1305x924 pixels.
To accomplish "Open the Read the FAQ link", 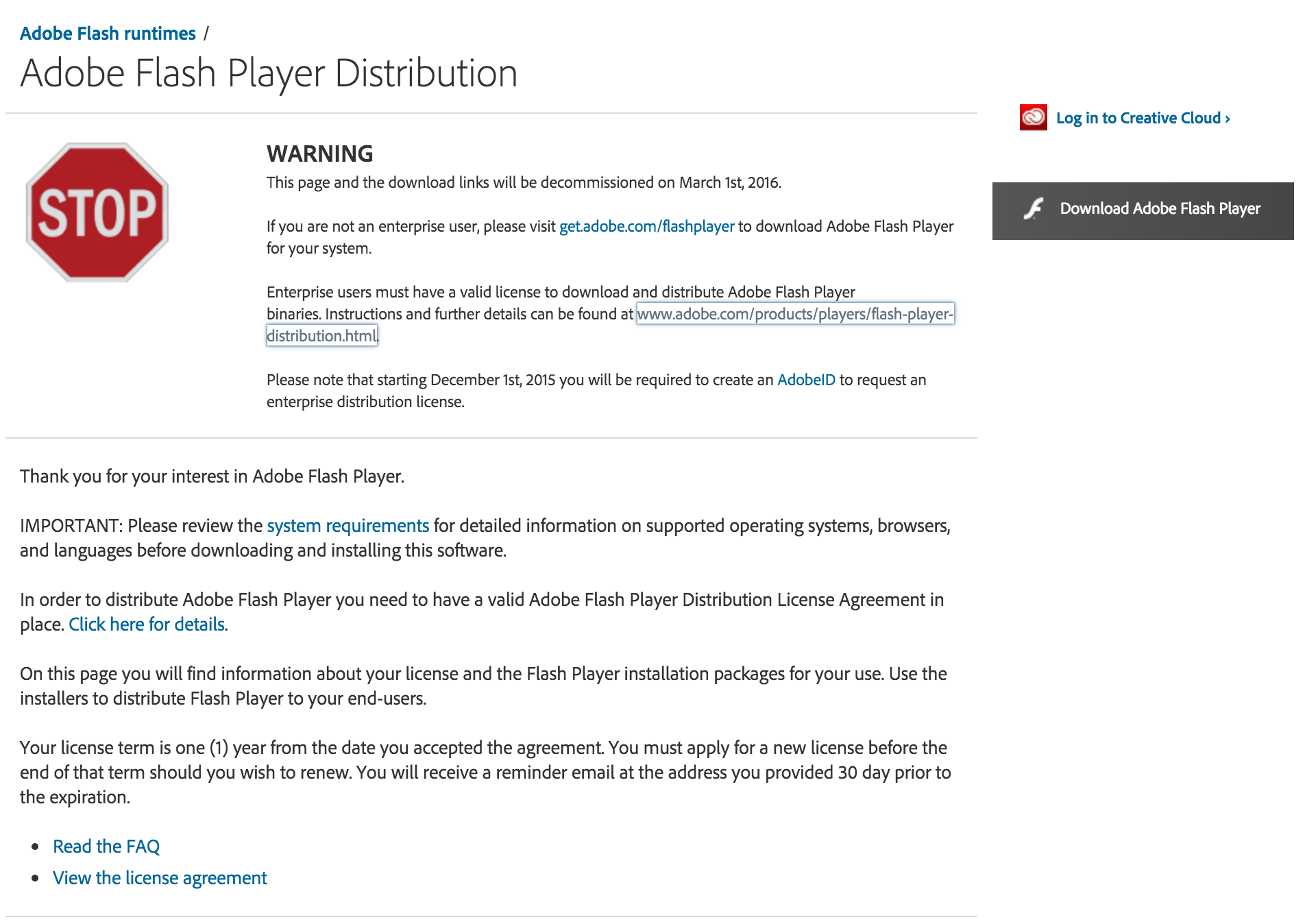I will (x=107, y=846).
